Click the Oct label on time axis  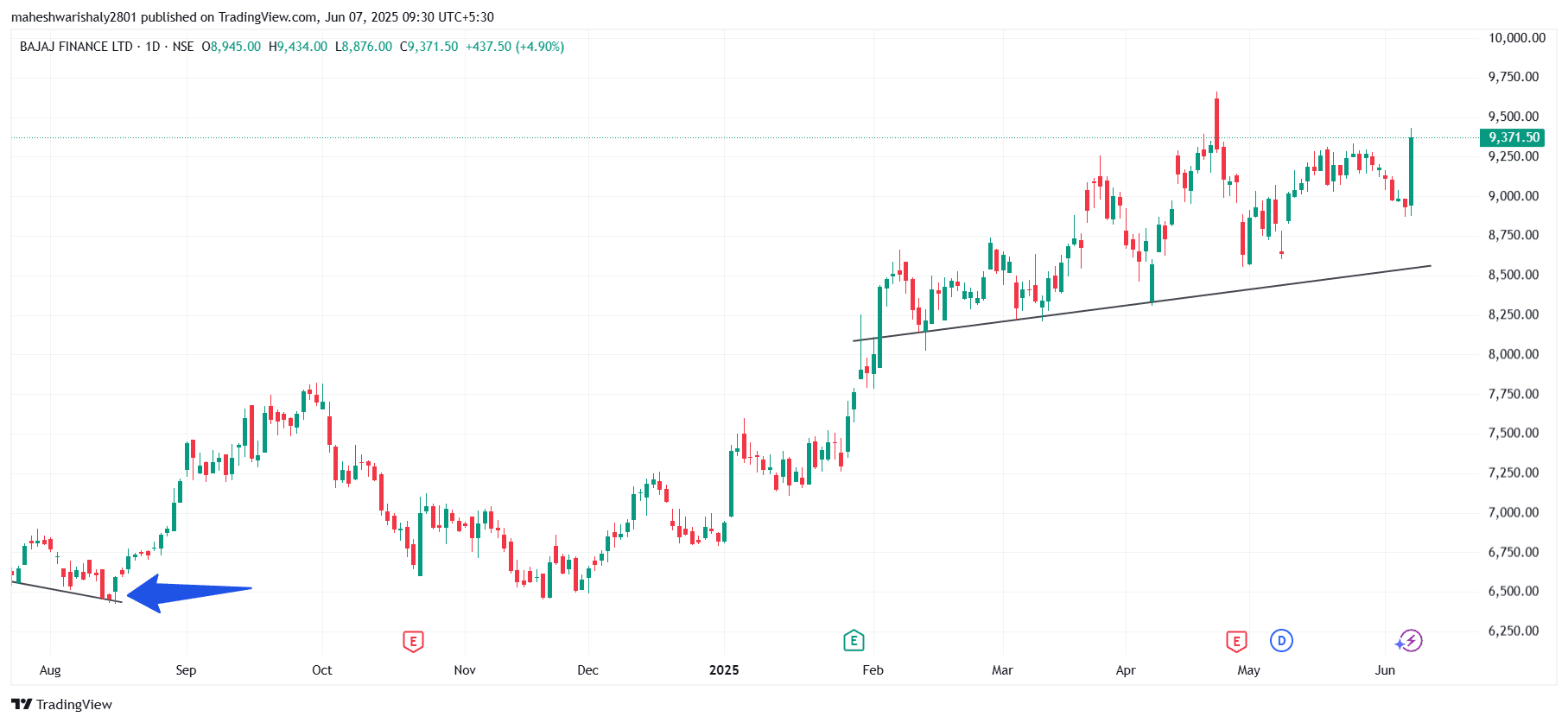(321, 670)
